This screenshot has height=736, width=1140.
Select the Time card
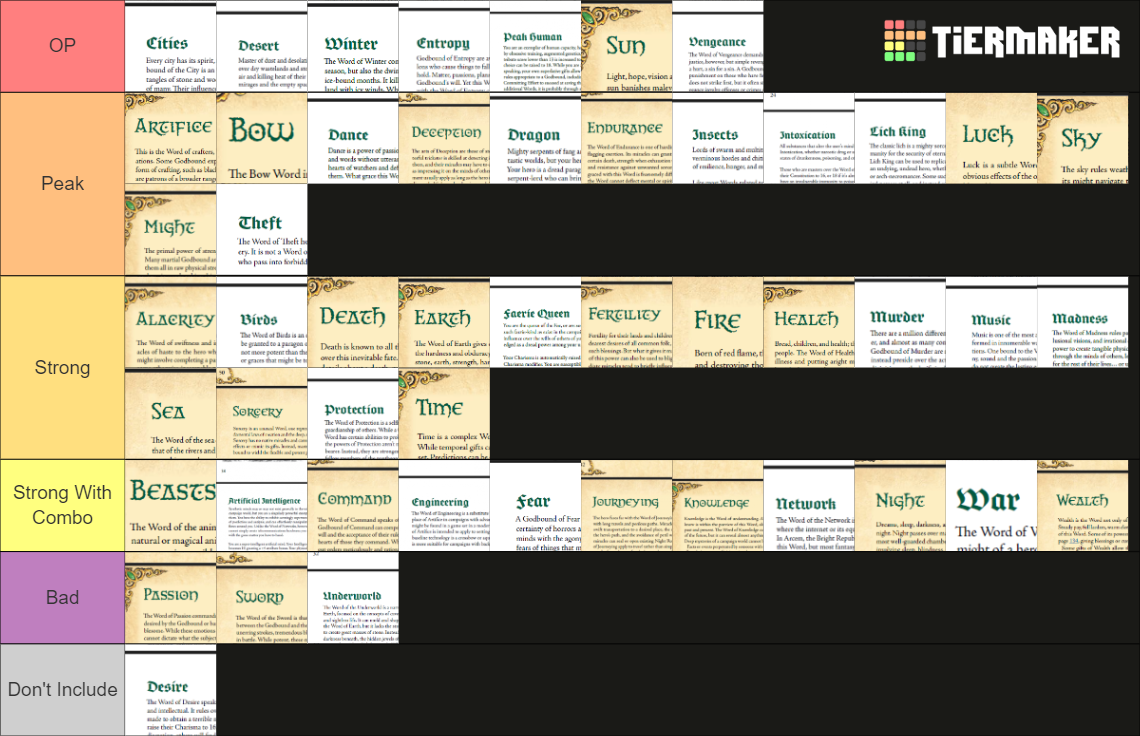443,414
